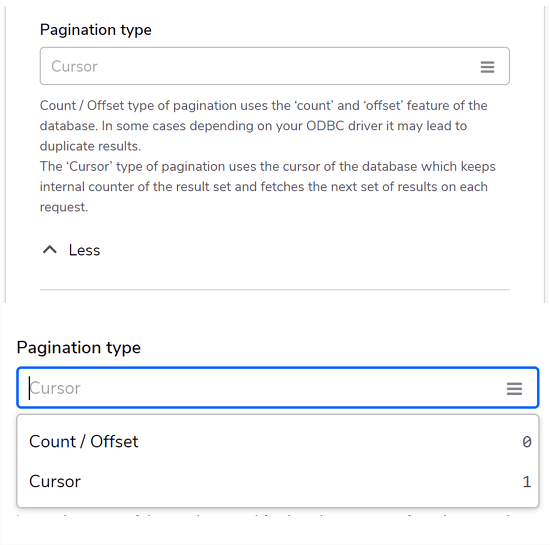Click the Count / Offset description paragraph
This screenshot has height=545, width=550.
[263, 126]
